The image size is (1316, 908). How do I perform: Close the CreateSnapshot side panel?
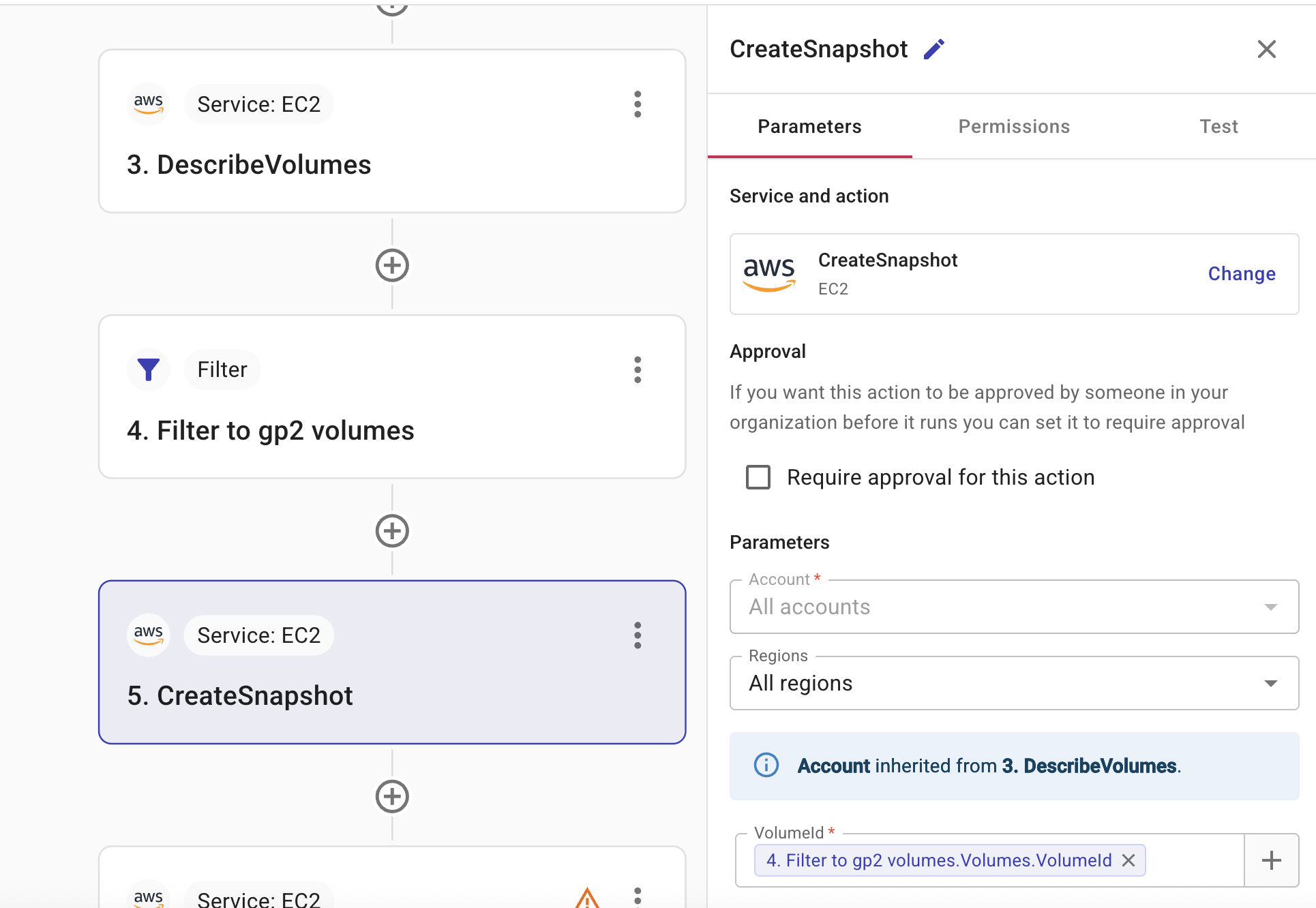(x=1266, y=48)
